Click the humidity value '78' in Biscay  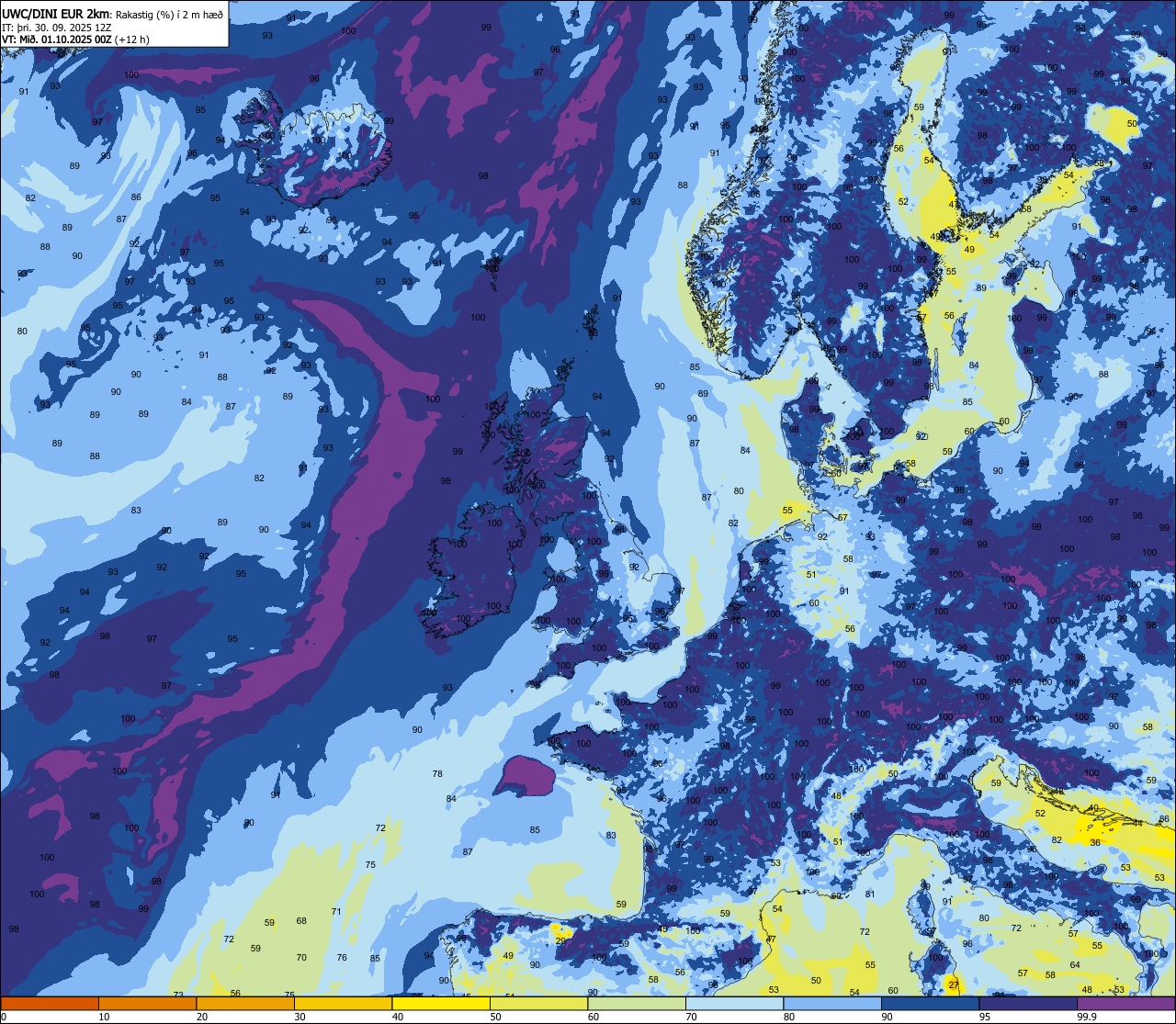[x=437, y=774]
